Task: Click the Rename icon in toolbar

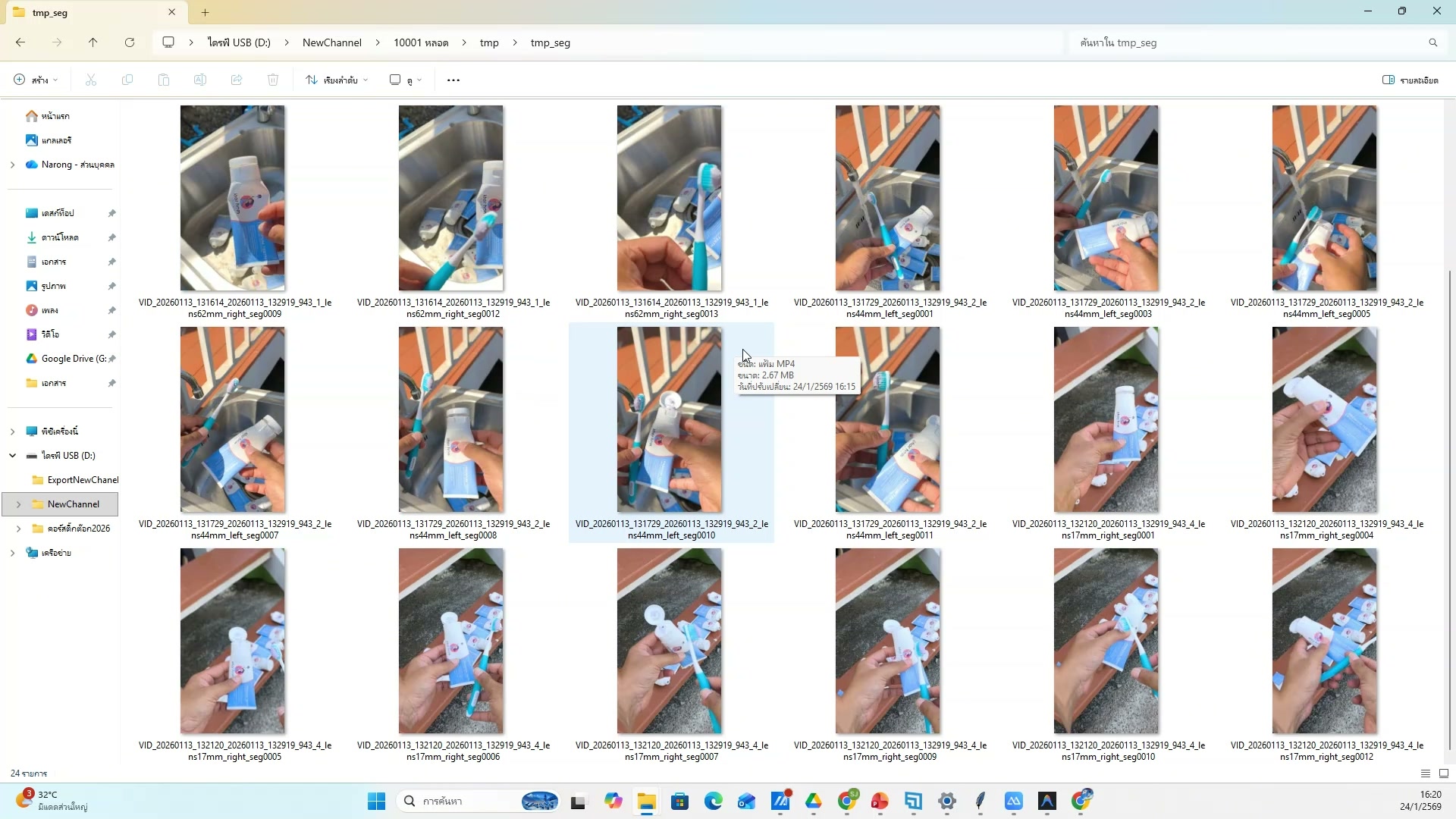Action: click(200, 80)
